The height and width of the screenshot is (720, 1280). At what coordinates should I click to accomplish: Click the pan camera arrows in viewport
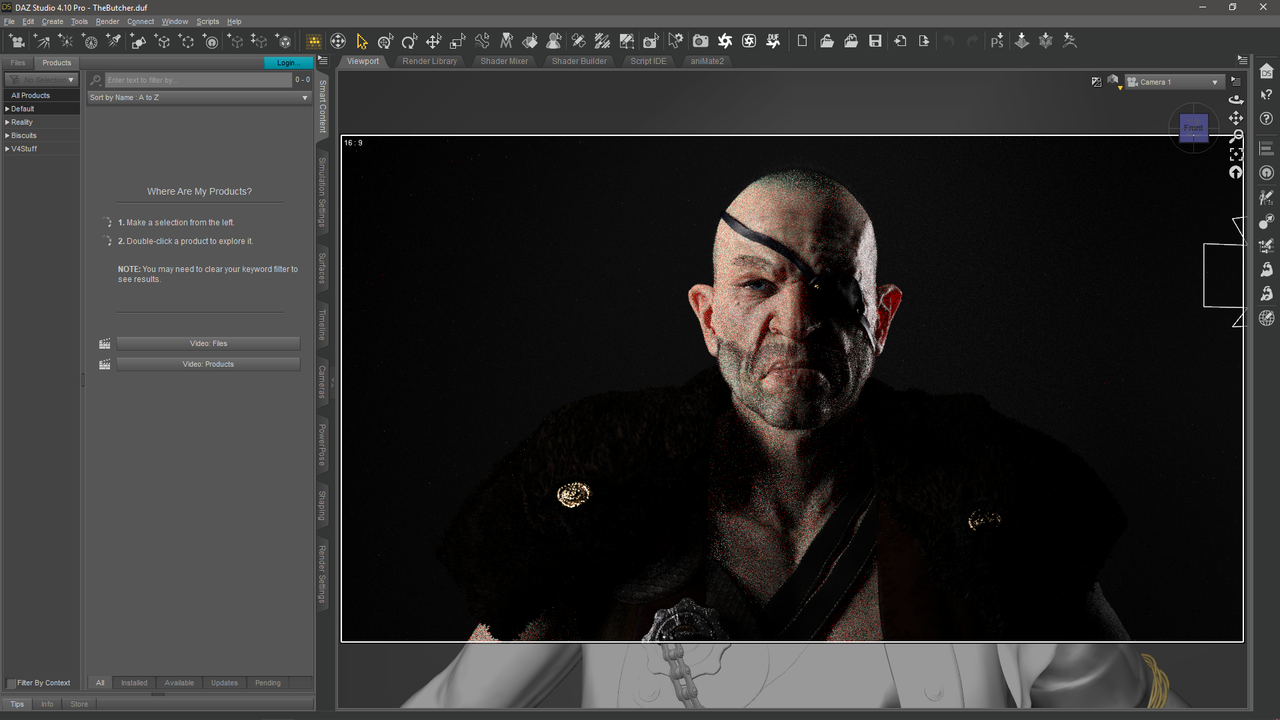coord(1236,118)
